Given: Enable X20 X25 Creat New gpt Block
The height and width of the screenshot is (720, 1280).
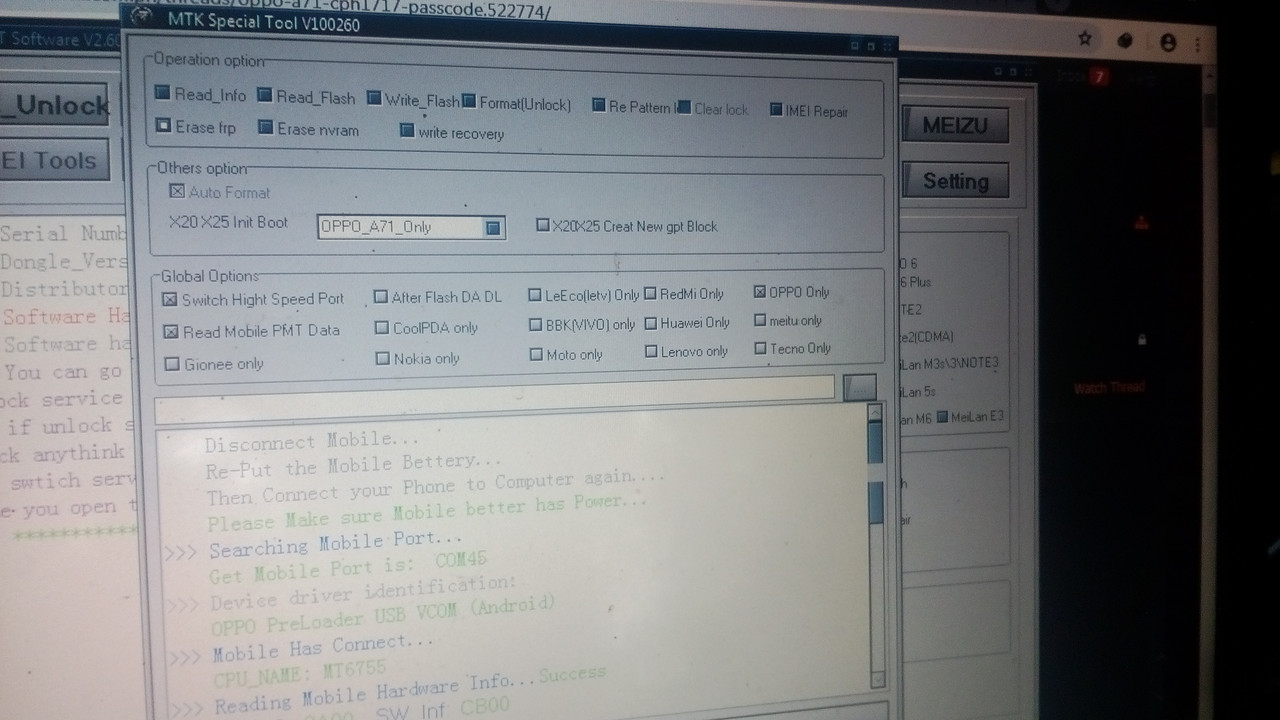Looking at the screenshot, I should tap(543, 226).
